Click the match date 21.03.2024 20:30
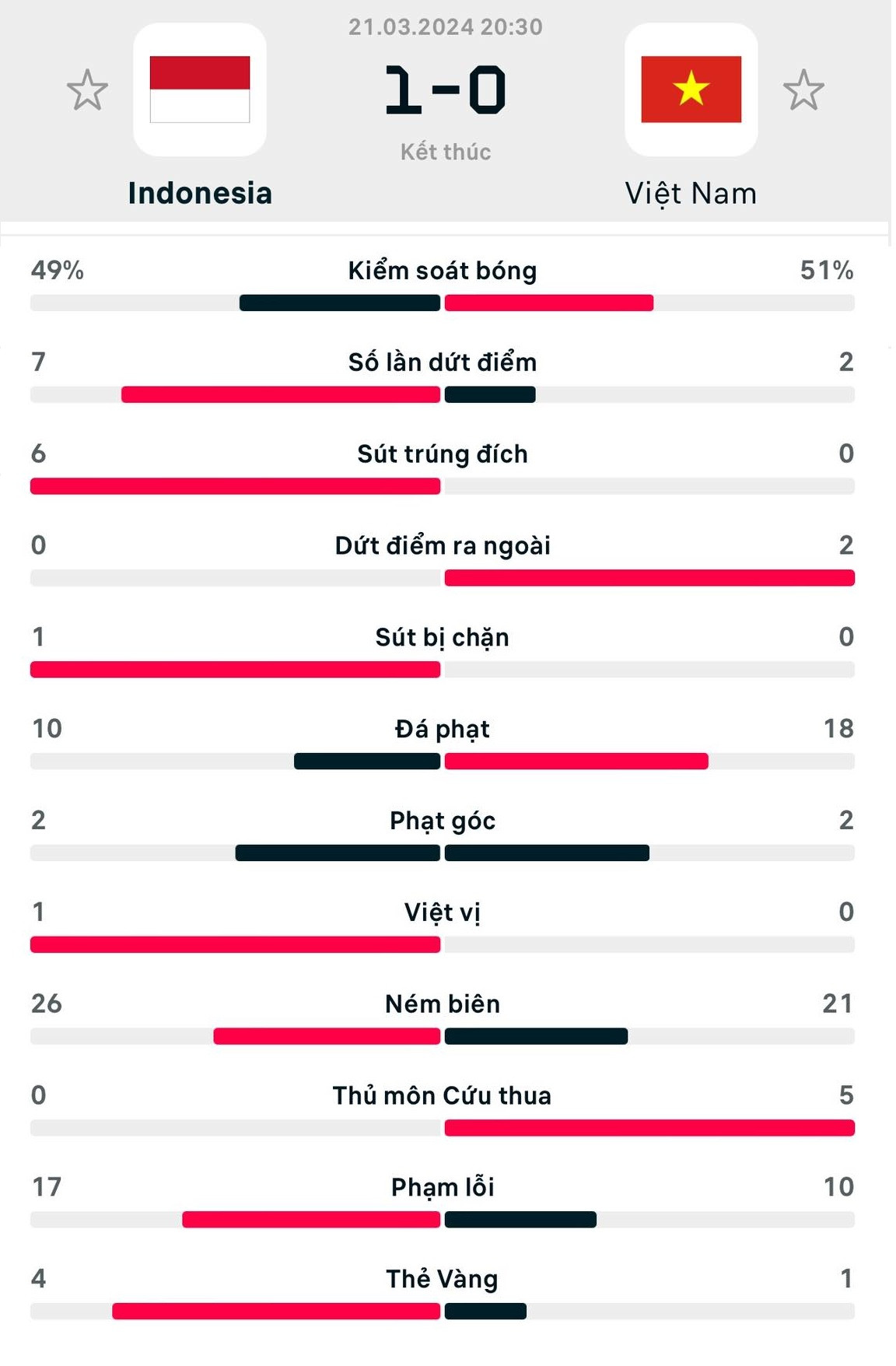The width and height of the screenshot is (896, 1366). [x=446, y=27]
